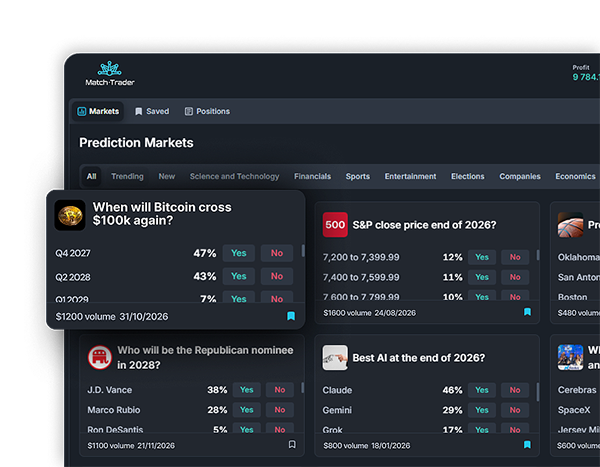
Task: Click No for Bitcoin Q2 2028
Action: (x=277, y=276)
